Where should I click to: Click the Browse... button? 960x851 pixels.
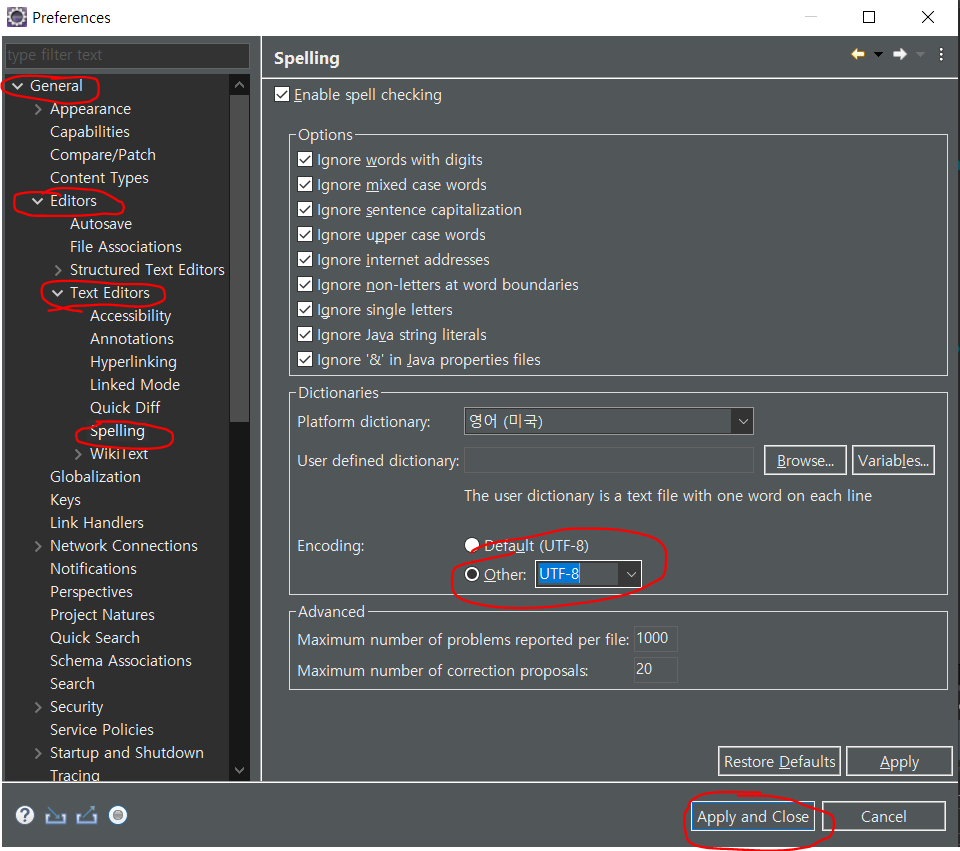tap(805, 460)
